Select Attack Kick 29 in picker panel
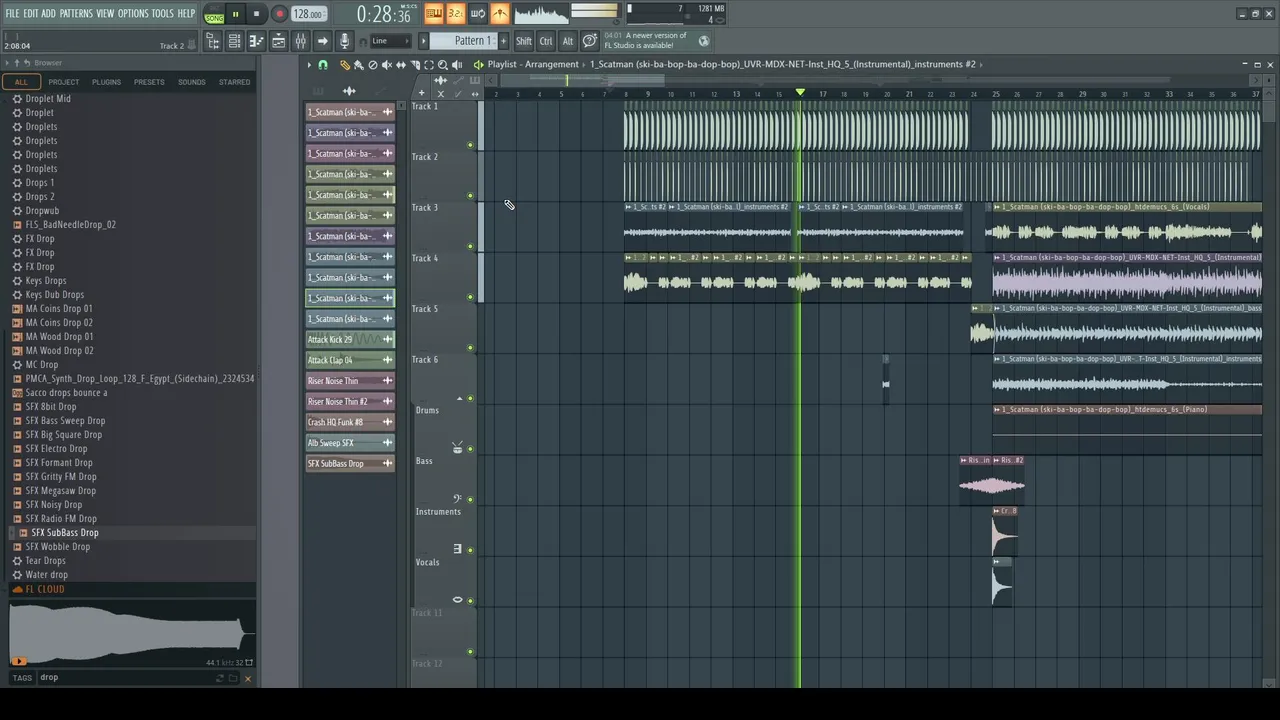This screenshot has height=720, width=1280. 350,340
